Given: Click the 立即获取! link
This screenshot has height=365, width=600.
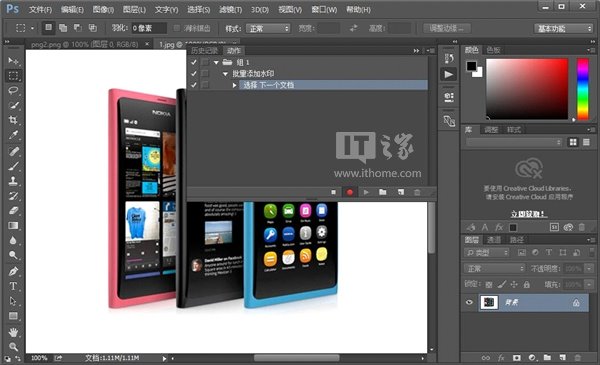Looking at the screenshot, I should point(528,213).
